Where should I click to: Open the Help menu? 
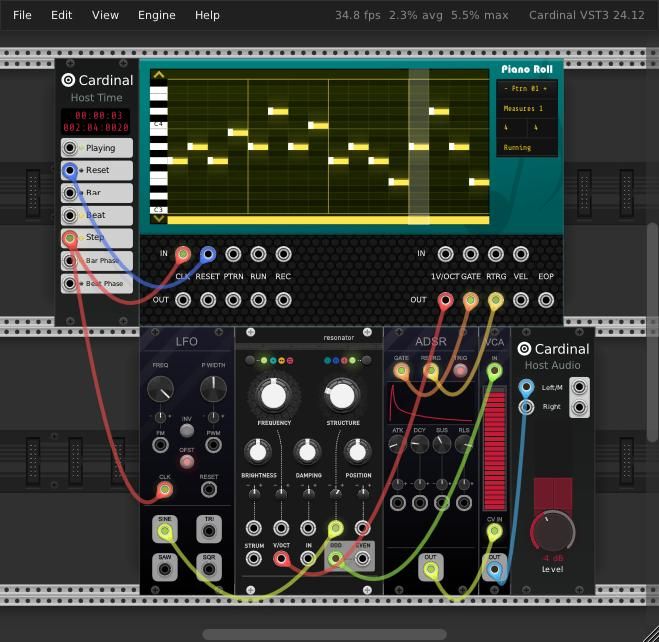pos(207,15)
